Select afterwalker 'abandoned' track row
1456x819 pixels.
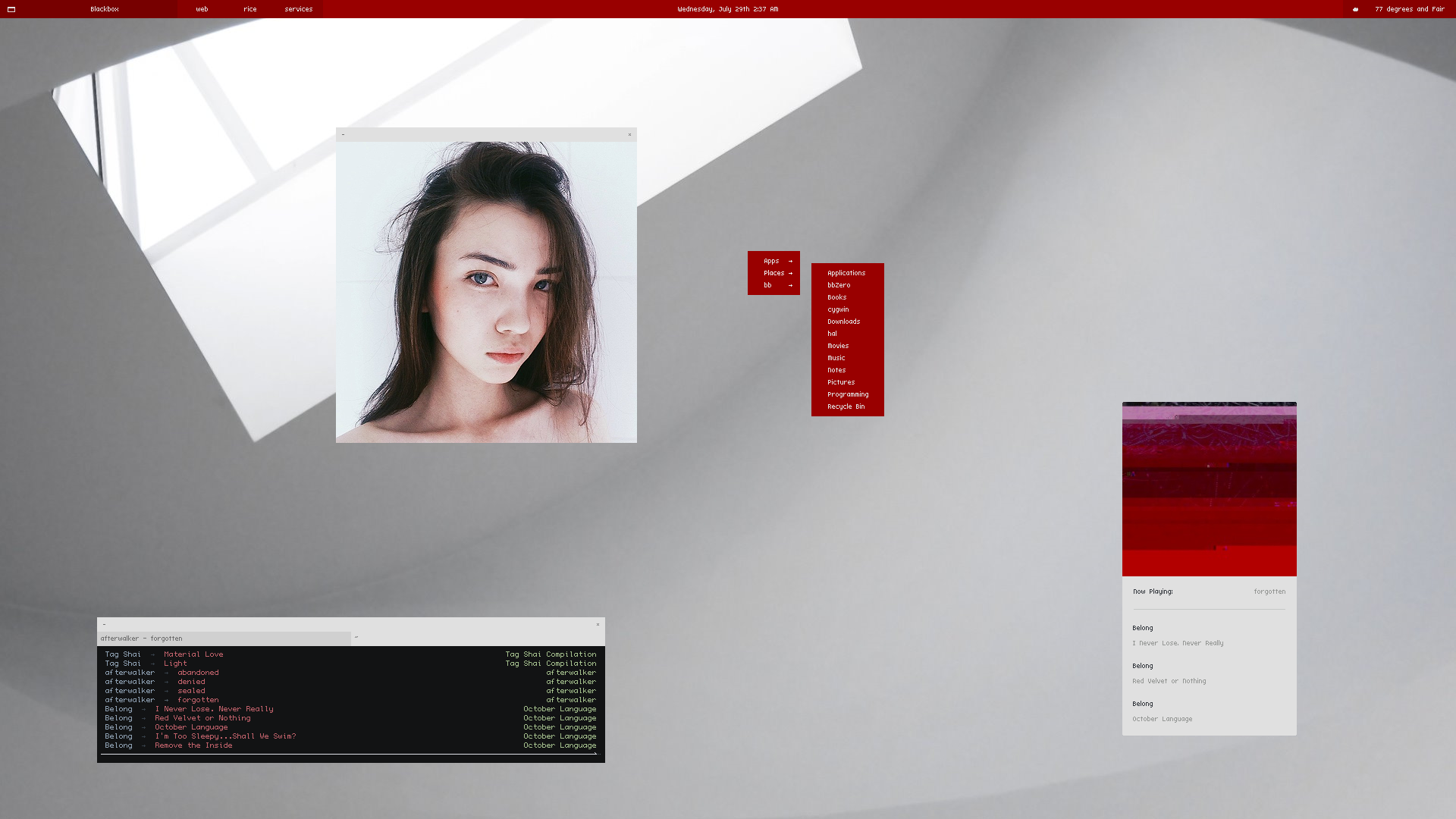coord(350,673)
